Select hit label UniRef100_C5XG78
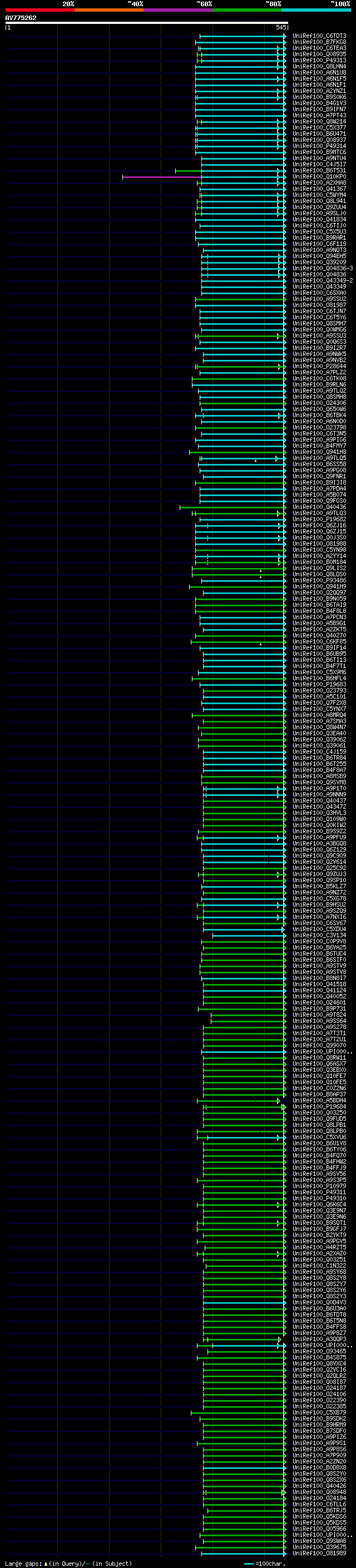This screenshot has width=356, height=1568. coord(319,898)
